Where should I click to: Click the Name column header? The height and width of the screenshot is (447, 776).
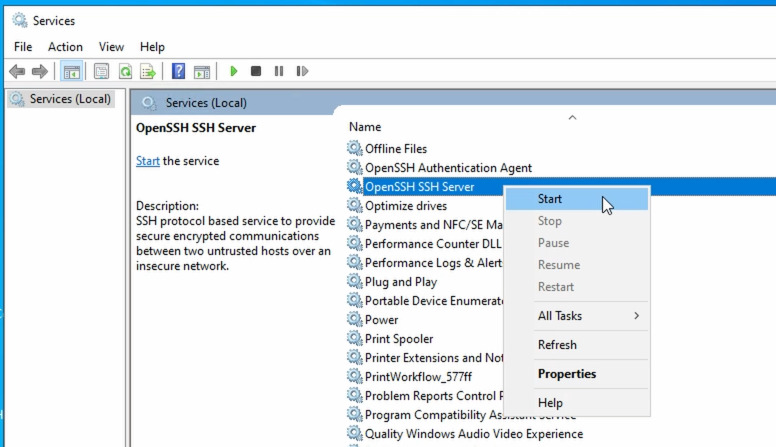[x=365, y=127]
